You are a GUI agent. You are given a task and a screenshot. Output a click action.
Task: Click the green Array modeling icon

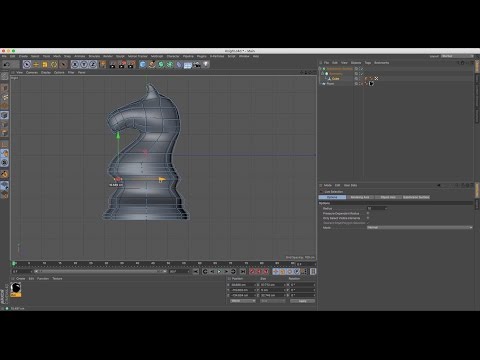pyautogui.click(x=170, y=64)
